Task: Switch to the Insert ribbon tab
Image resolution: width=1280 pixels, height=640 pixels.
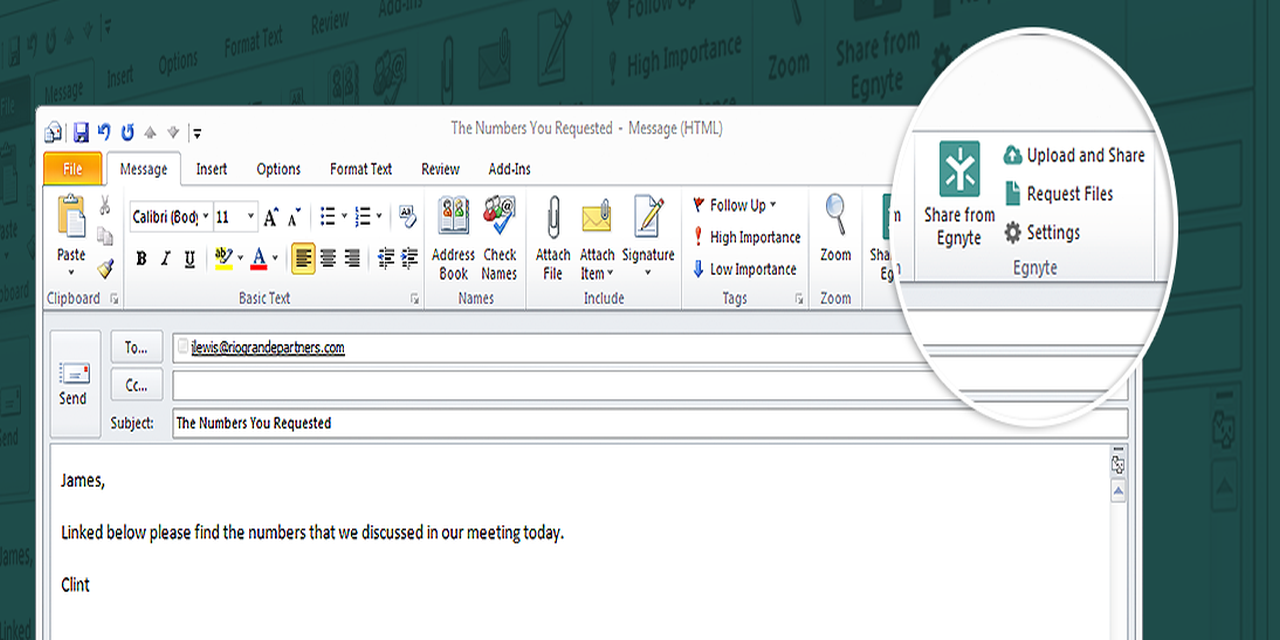Action: coord(211,169)
